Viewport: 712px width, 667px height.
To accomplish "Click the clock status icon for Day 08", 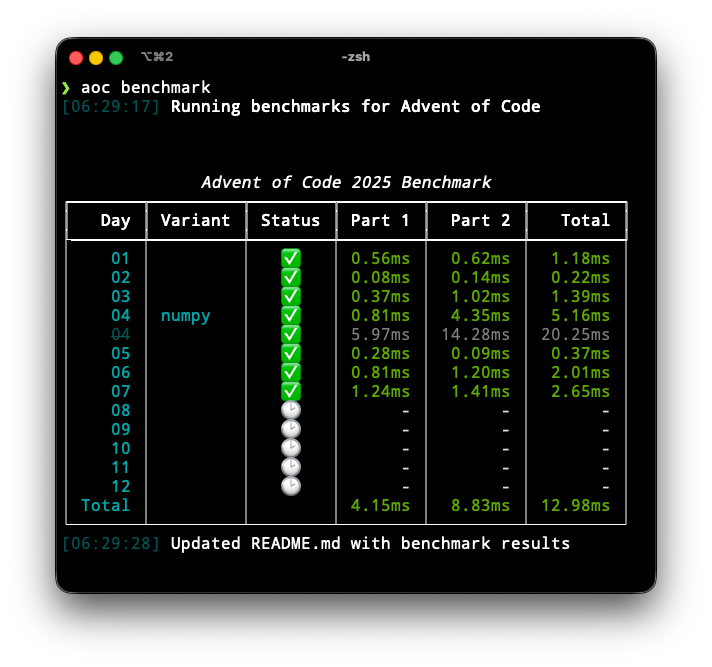I will (291, 410).
